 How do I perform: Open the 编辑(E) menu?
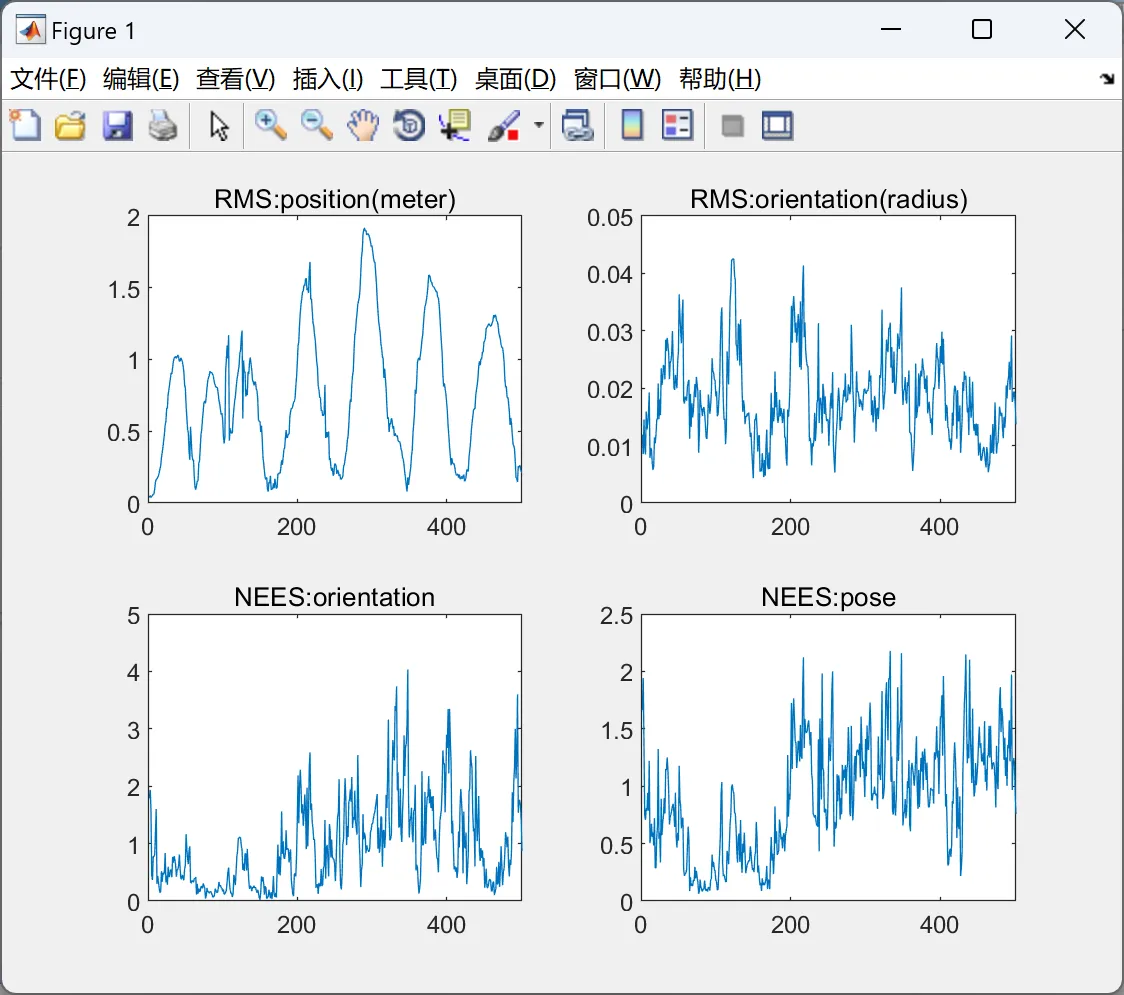coord(141,79)
